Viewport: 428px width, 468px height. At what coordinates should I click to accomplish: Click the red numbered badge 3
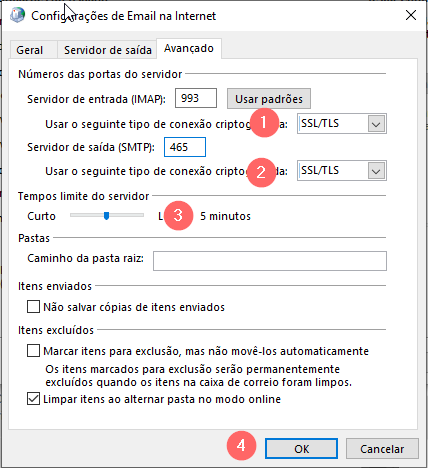click(x=178, y=215)
